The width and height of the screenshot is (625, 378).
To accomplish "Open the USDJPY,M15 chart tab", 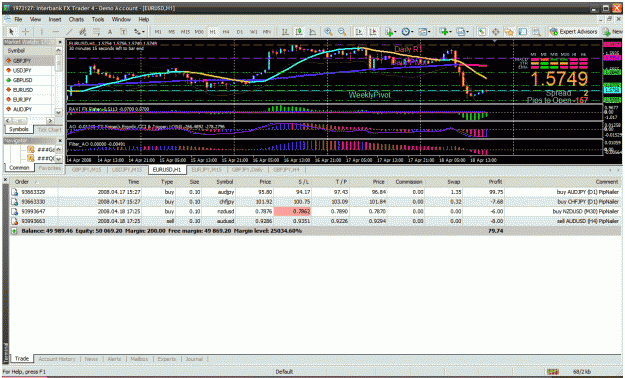I will coord(127,170).
